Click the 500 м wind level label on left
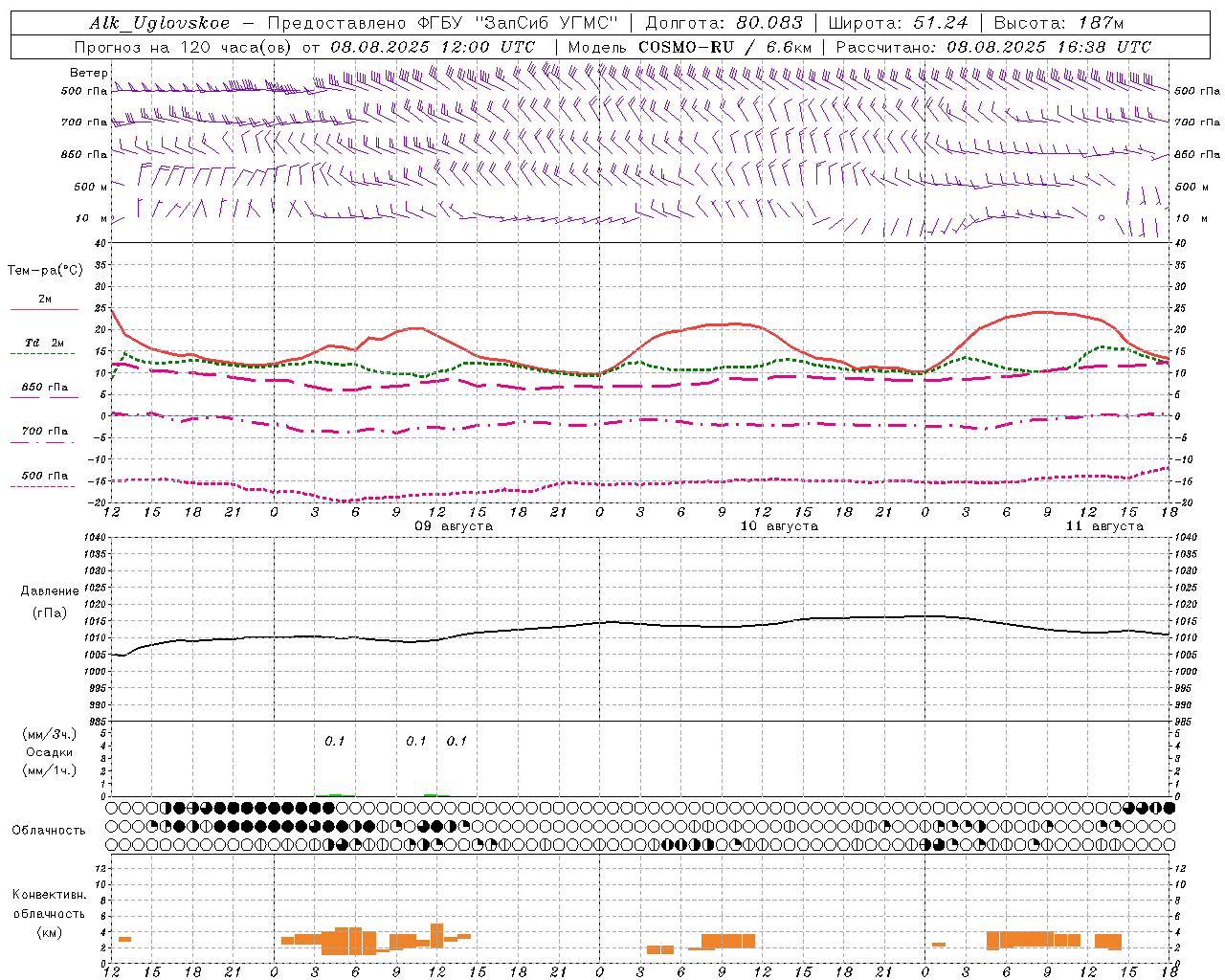Viewport: 1225px width, 980px height. pos(91,187)
